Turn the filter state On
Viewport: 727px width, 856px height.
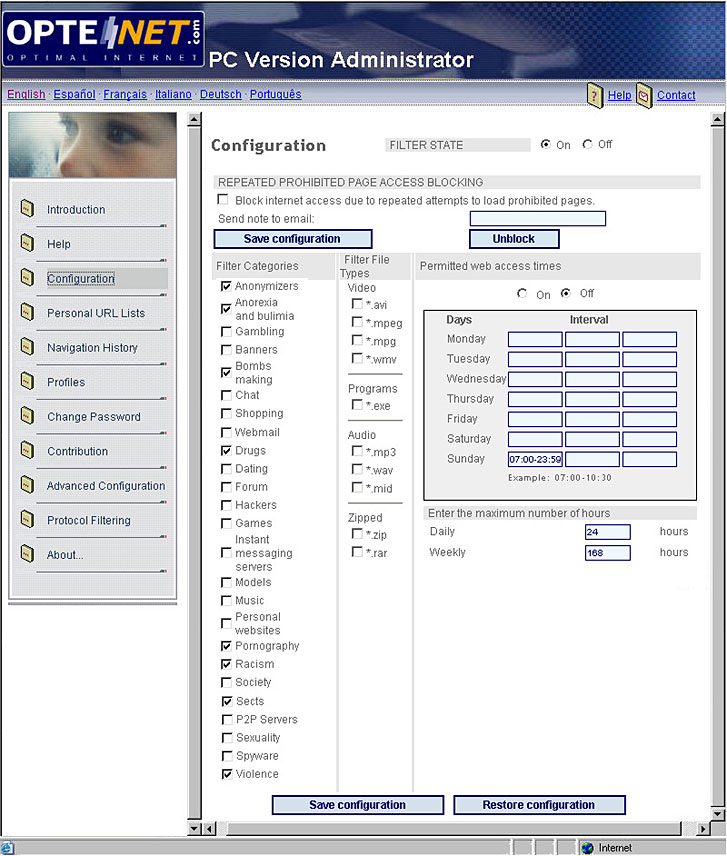[x=545, y=145]
